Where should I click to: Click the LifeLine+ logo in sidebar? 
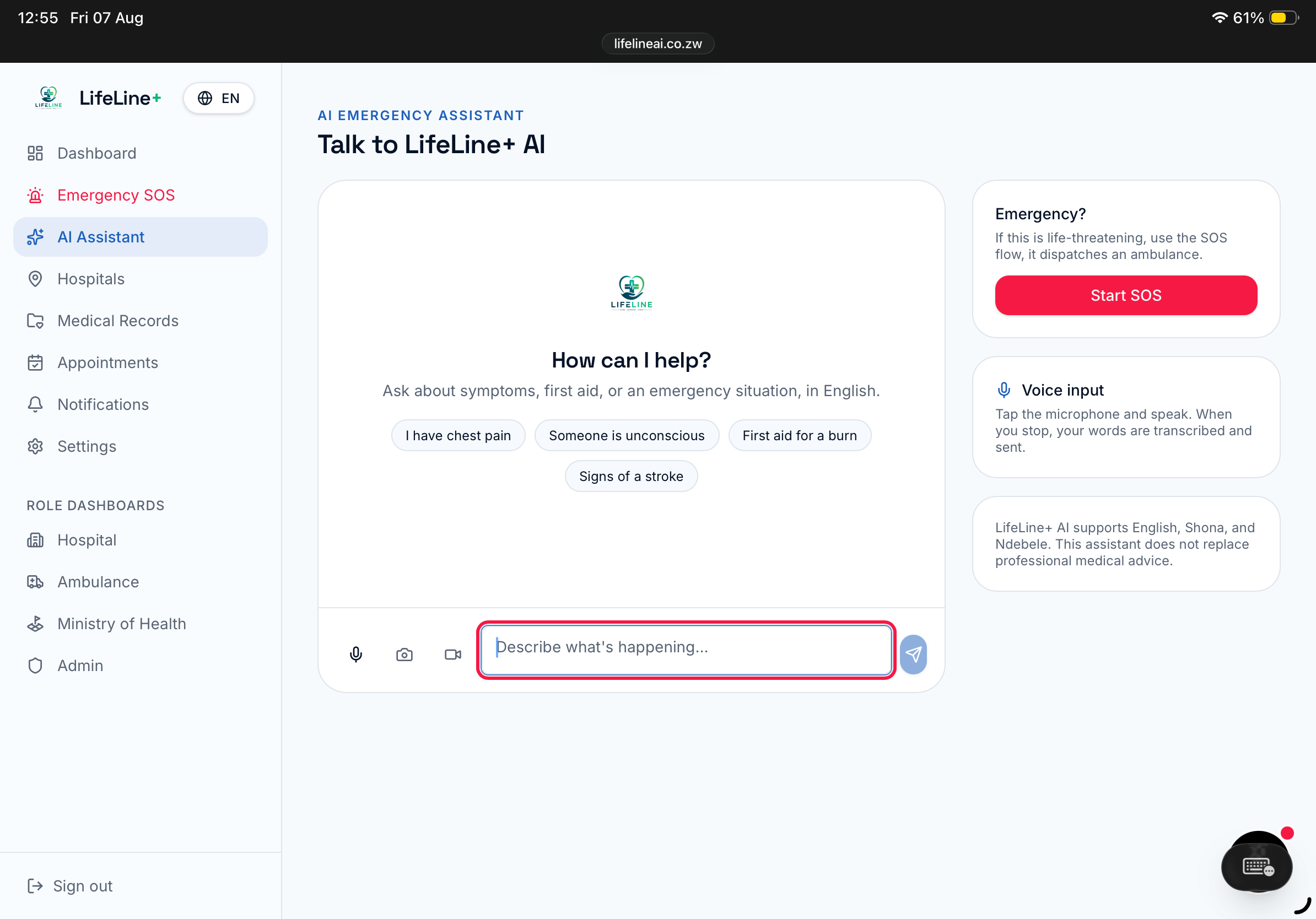point(48,98)
